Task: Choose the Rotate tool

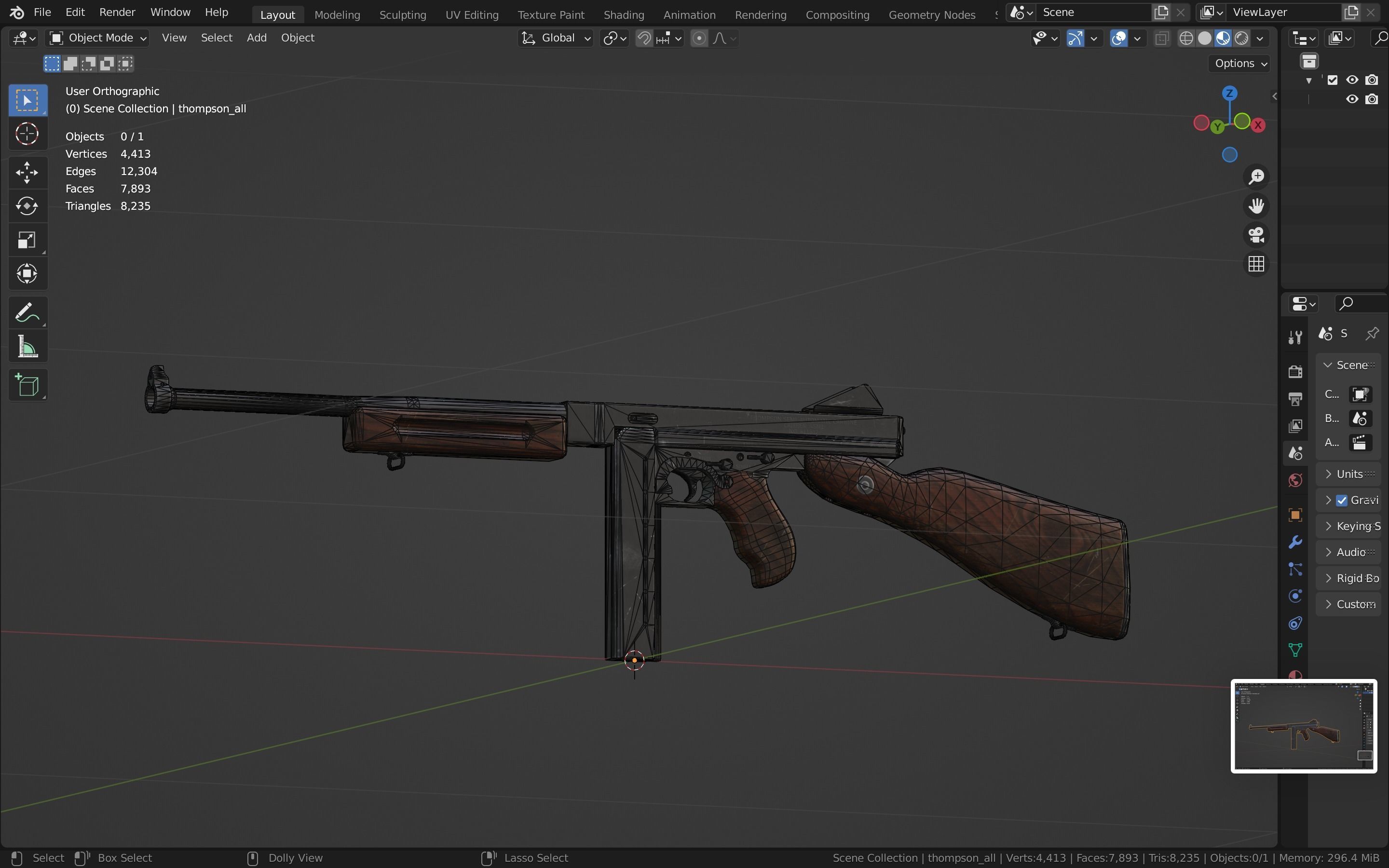Action: coord(27,206)
